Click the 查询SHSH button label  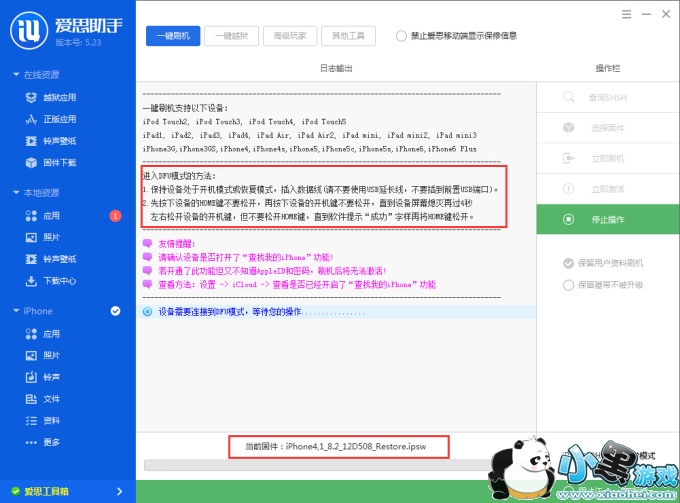pos(608,98)
